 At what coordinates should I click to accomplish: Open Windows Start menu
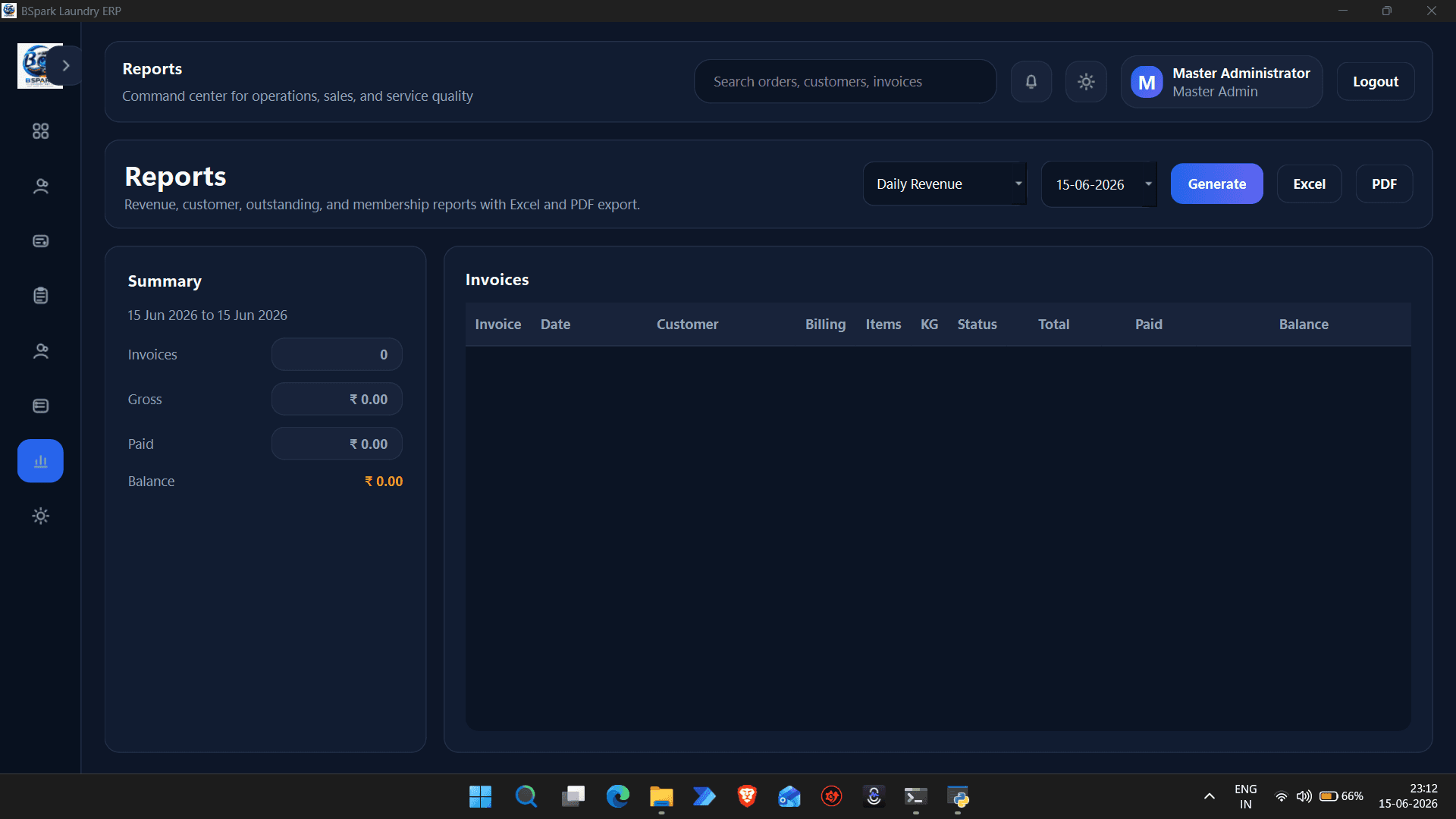click(x=480, y=796)
